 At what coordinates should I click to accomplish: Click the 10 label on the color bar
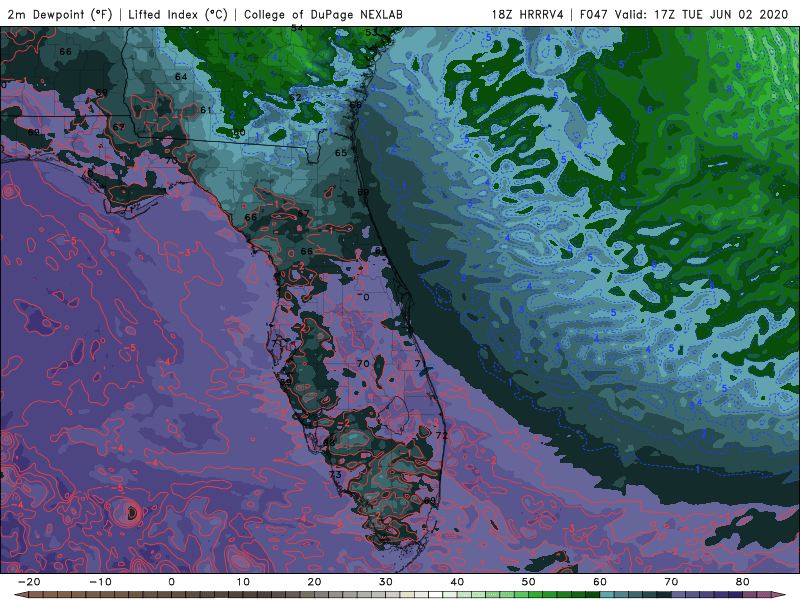(x=243, y=582)
